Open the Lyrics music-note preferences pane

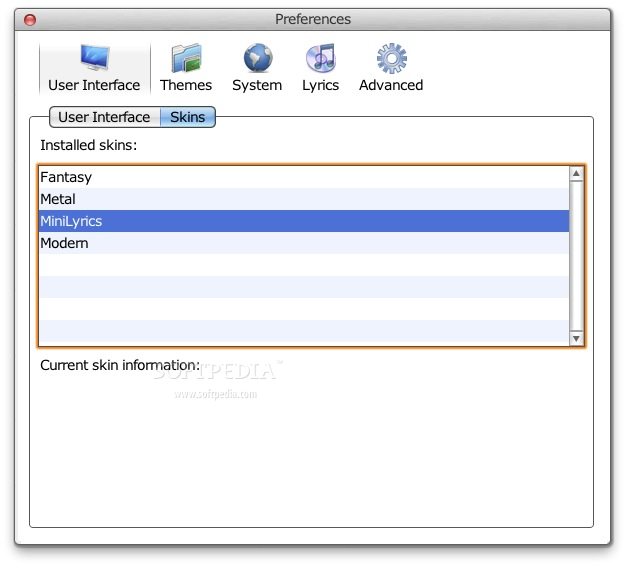click(320, 68)
